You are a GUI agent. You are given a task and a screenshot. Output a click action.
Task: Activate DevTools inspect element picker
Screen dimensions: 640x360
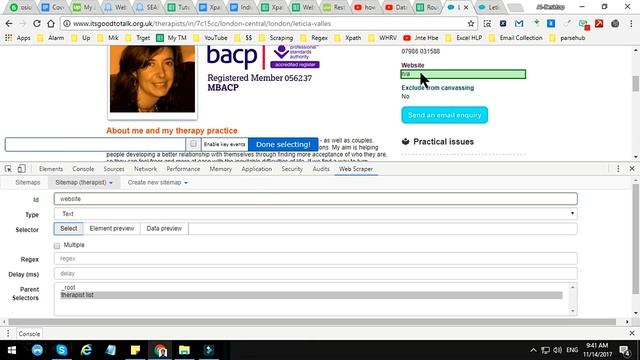[8, 169]
